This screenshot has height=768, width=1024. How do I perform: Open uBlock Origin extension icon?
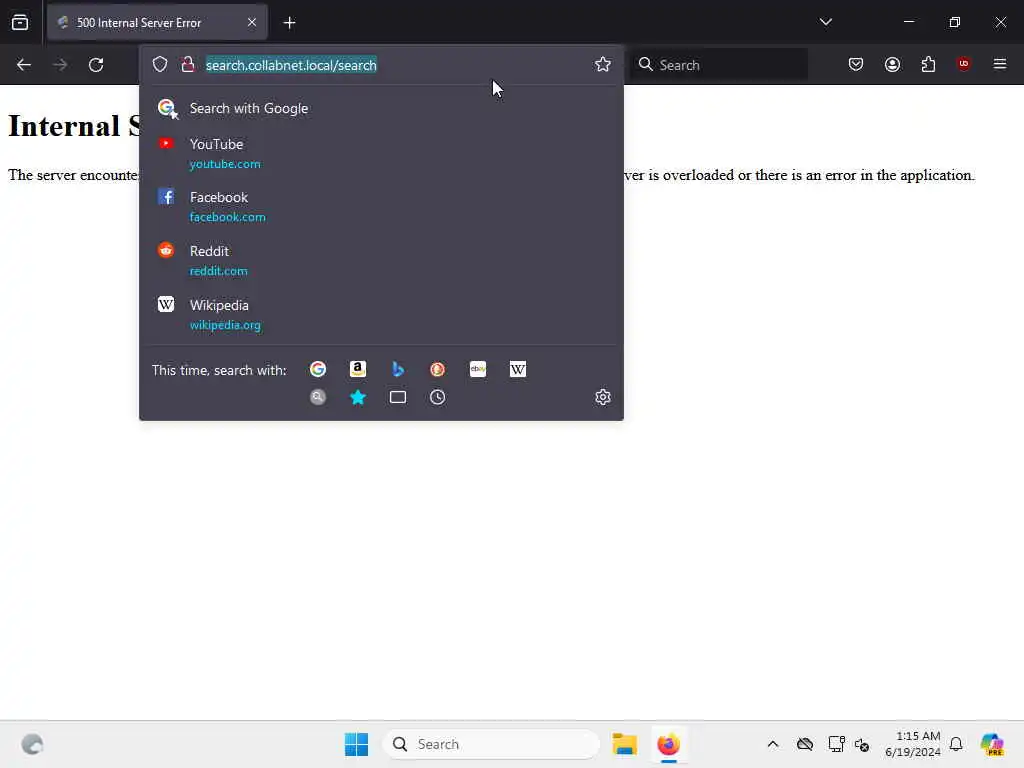click(x=963, y=63)
